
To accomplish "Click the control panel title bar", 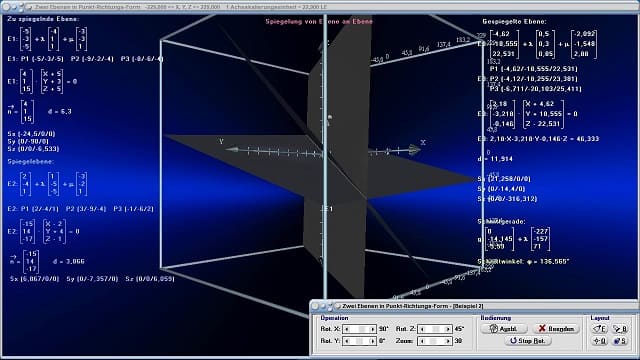I will tap(473, 306).
